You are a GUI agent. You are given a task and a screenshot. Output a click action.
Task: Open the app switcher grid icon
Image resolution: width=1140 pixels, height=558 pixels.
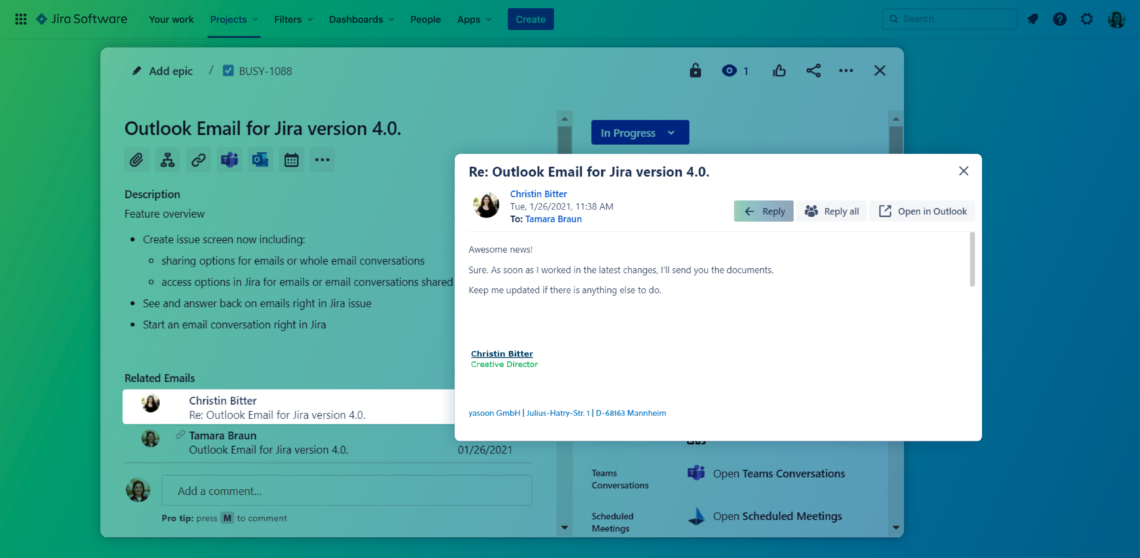(20, 19)
